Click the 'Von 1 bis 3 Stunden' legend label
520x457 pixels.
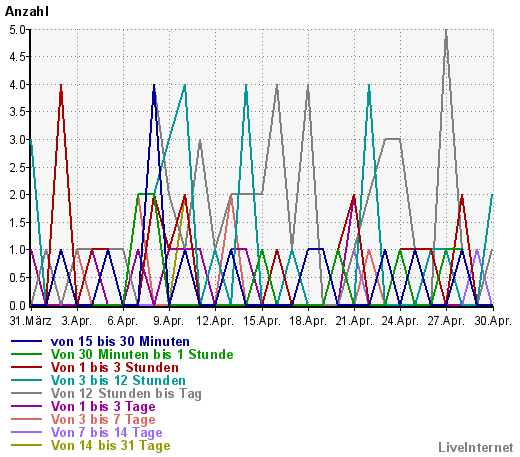[115, 367]
